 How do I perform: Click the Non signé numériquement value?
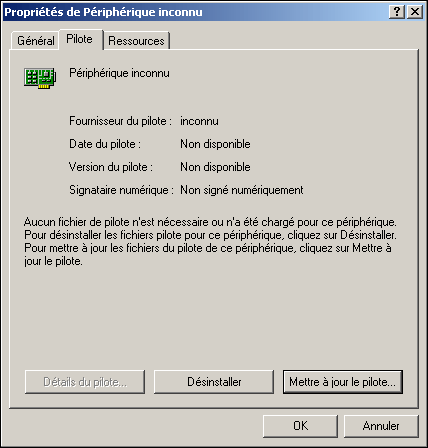click(242, 190)
